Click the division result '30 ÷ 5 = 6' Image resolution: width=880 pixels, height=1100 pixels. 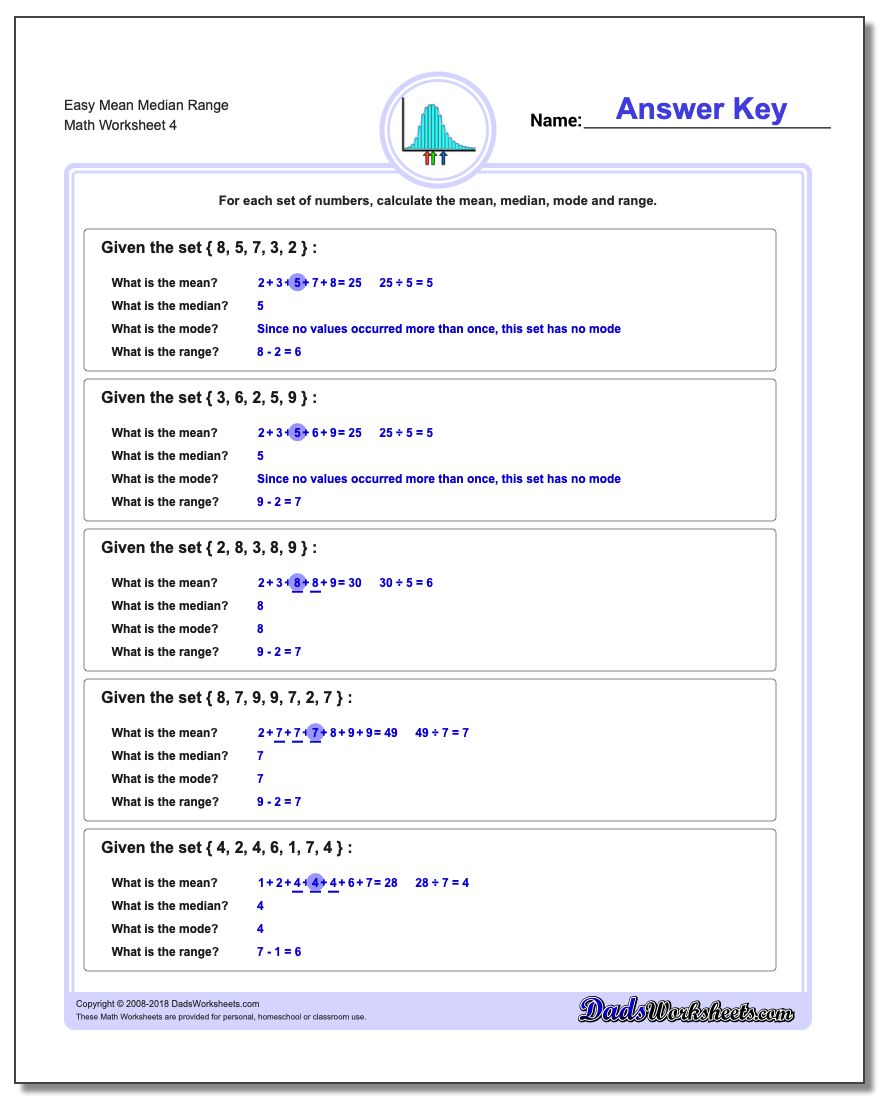point(406,583)
